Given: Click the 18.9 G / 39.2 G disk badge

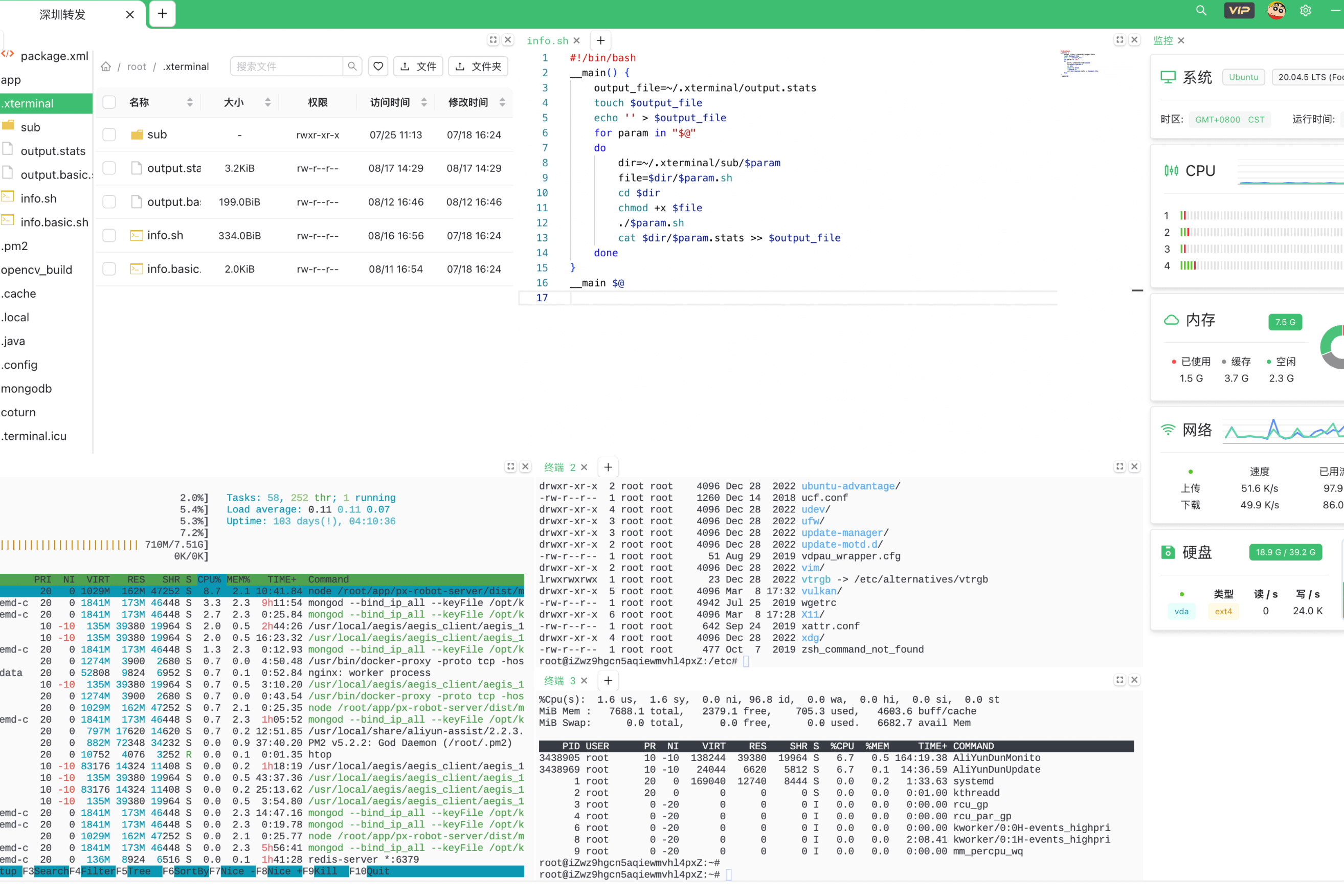Looking at the screenshot, I should coord(1285,552).
